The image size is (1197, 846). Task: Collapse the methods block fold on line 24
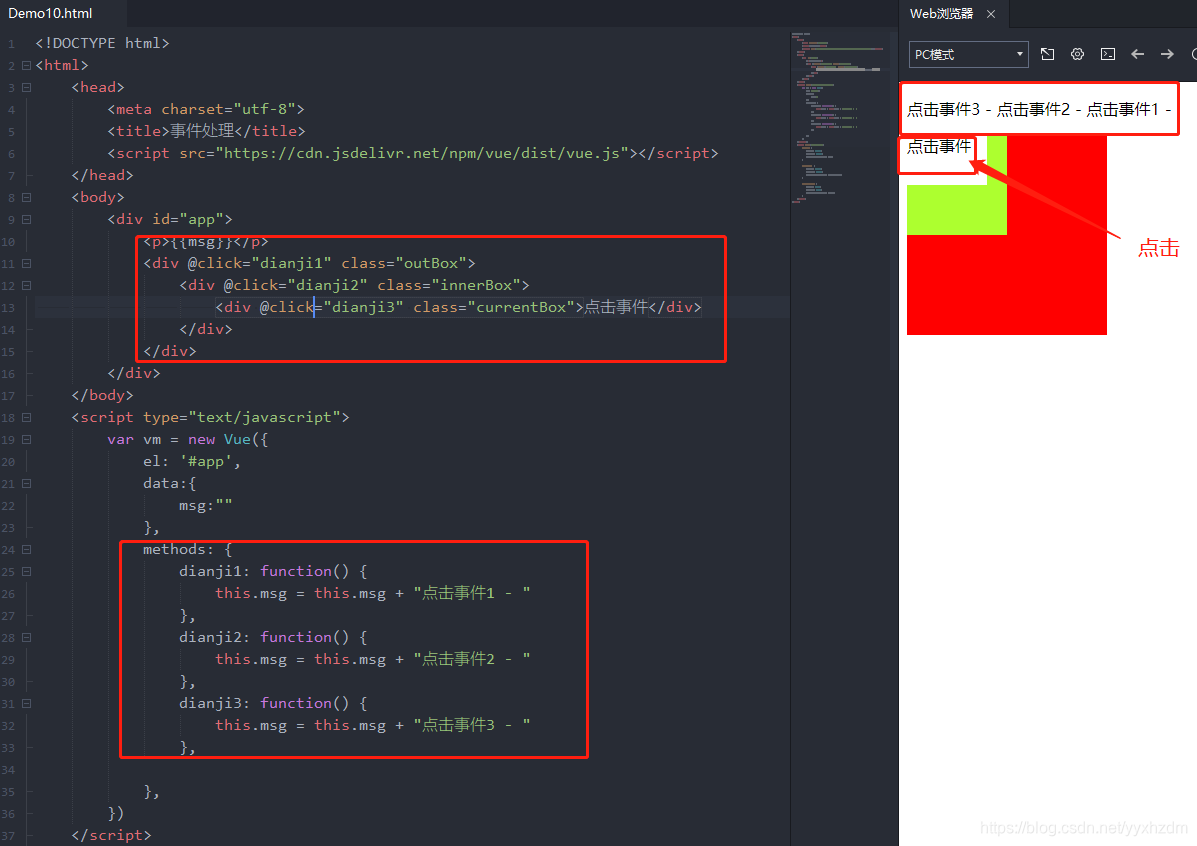[27, 550]
